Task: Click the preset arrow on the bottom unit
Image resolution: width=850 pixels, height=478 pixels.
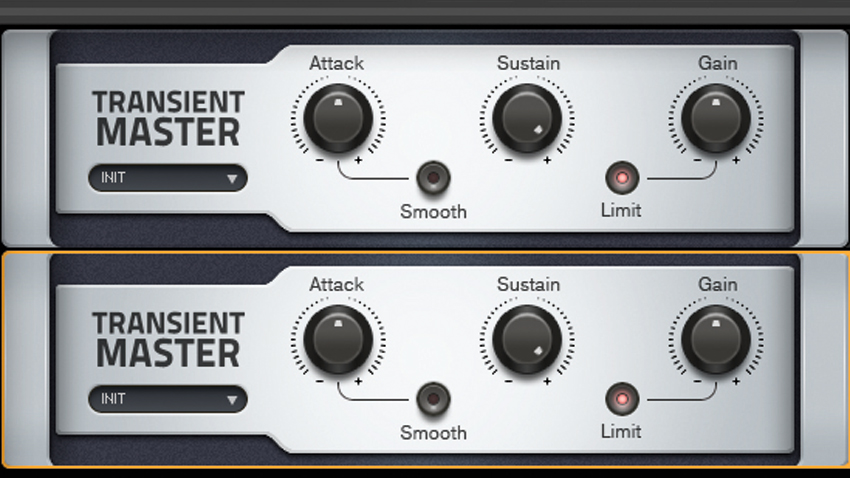Action: (x=232, y=400)
